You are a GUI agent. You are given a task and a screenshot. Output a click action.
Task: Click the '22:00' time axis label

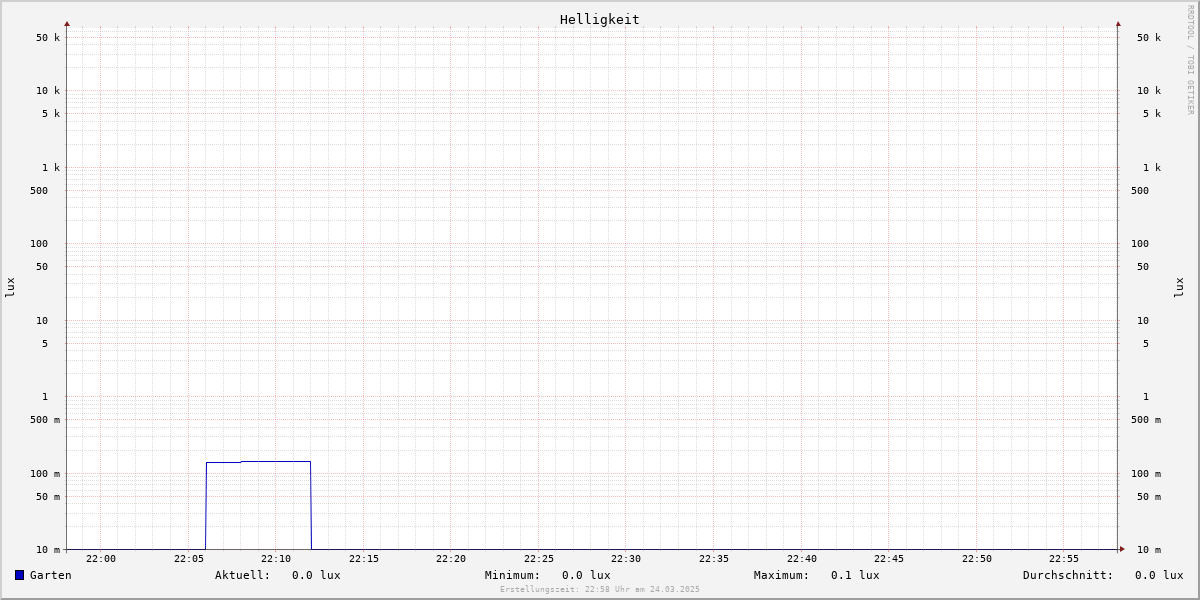click(x=101, y=559)
